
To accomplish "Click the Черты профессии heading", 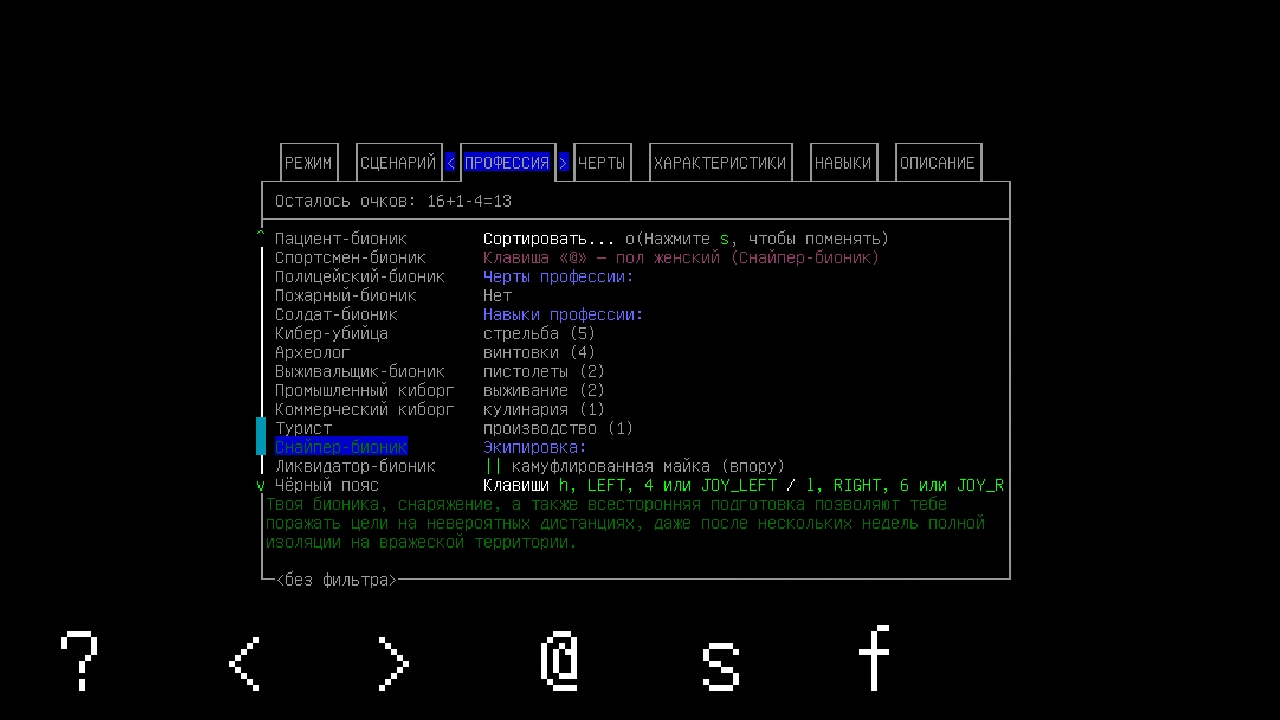I will click(558, 277).
